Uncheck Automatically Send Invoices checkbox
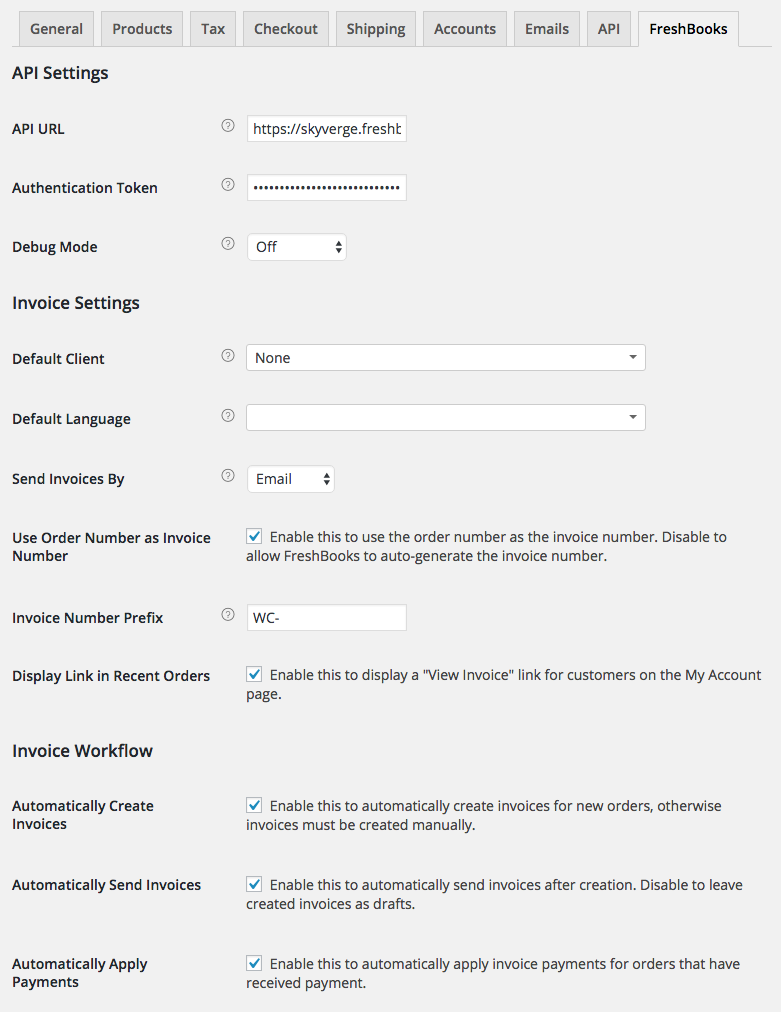This screenshot has width=781, height=1012. click(254, 884)
